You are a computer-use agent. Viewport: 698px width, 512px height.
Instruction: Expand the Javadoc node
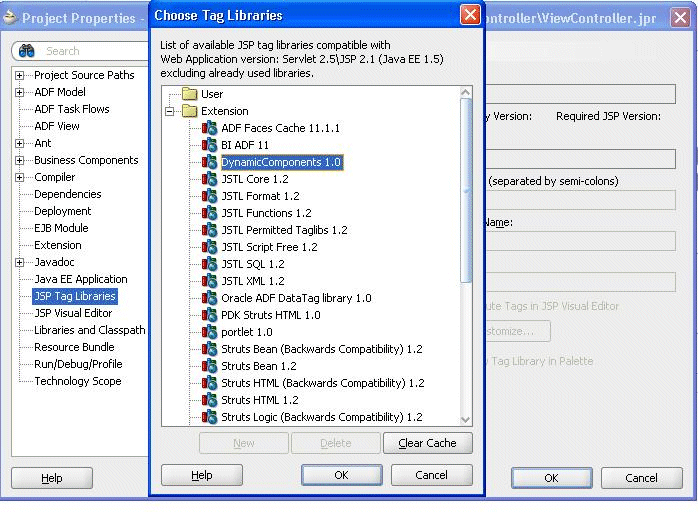point(19,263)
